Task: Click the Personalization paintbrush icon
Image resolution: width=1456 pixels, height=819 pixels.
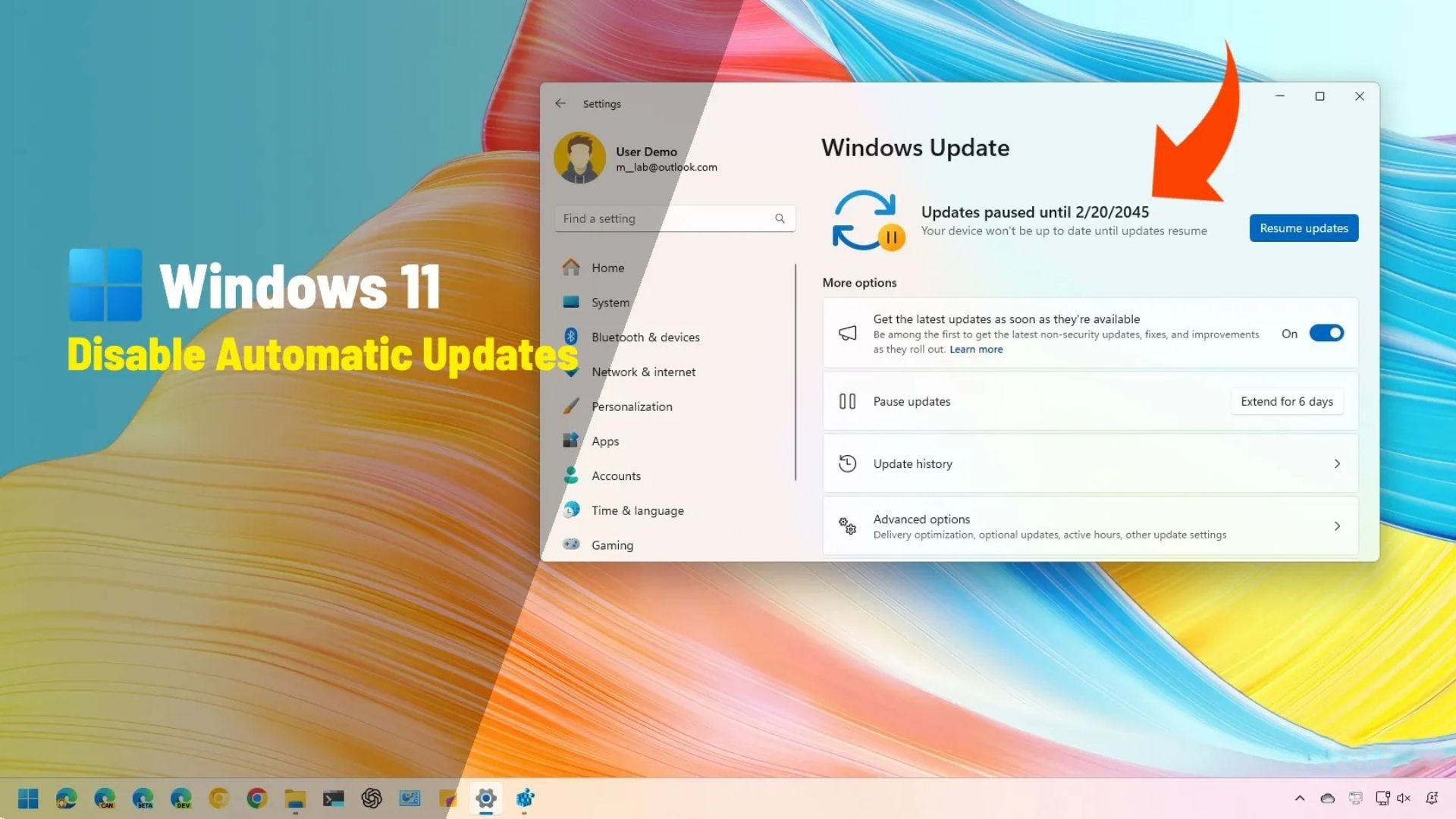Action: point(571,406)
